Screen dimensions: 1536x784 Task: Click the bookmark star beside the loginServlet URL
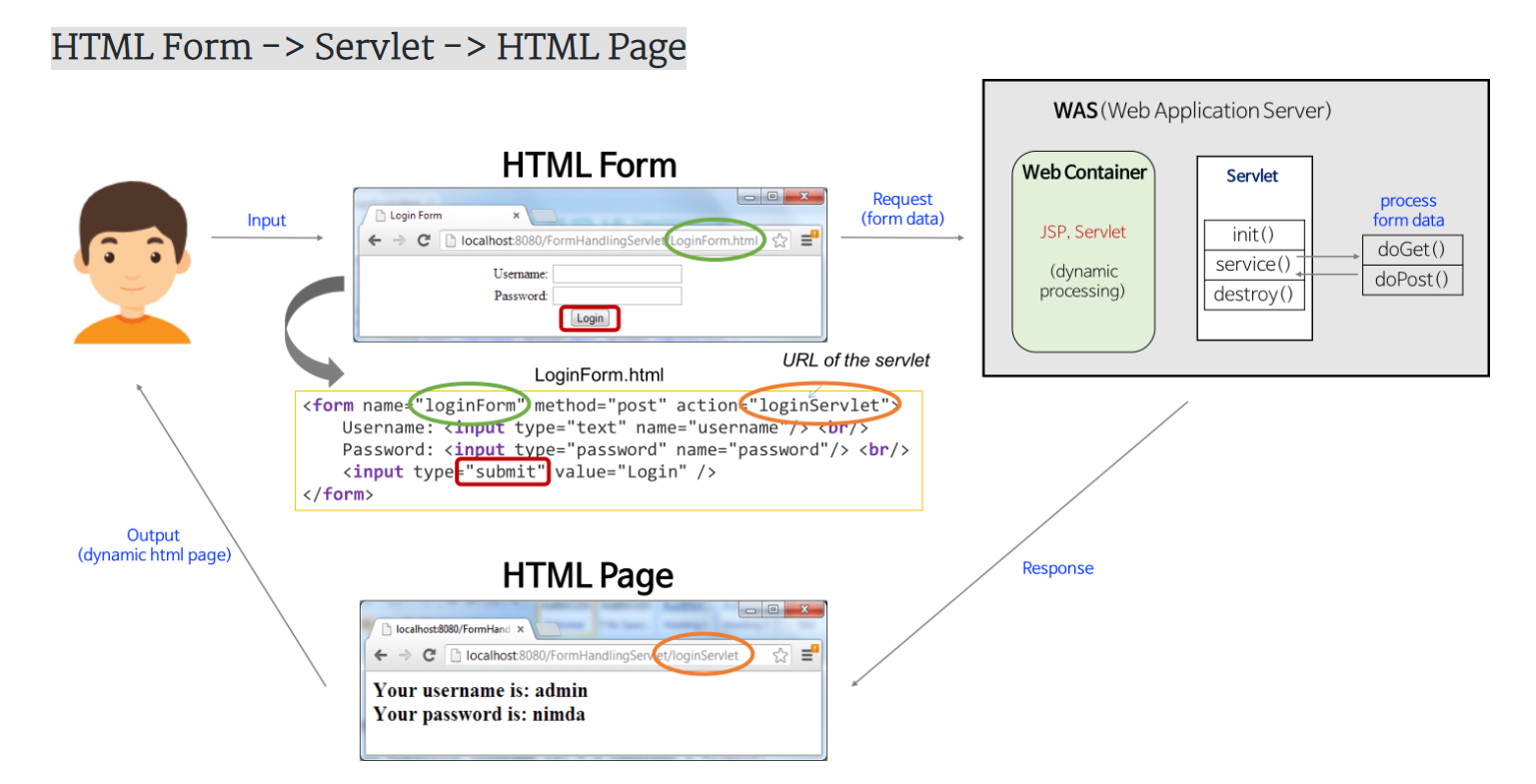click(778, 655)
